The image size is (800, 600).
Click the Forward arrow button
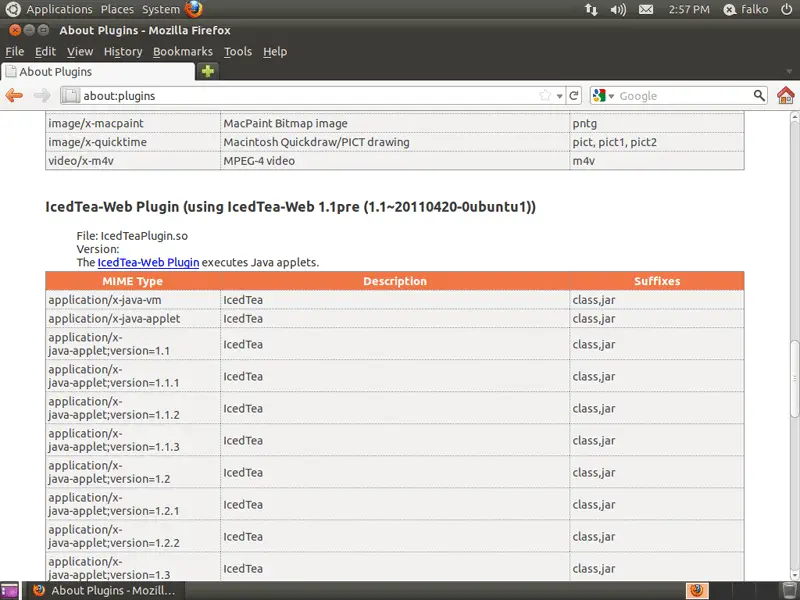point(42,95)
